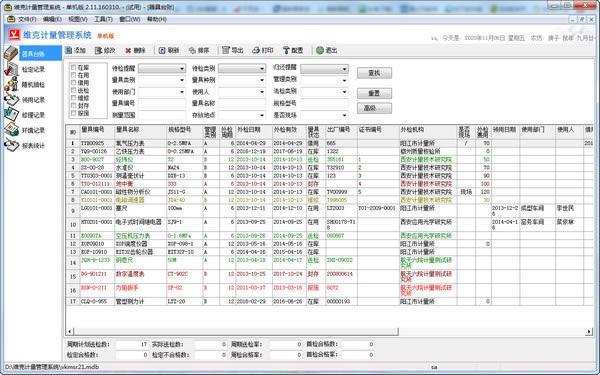Click the 导出 (export) toolbar icon

226,50
